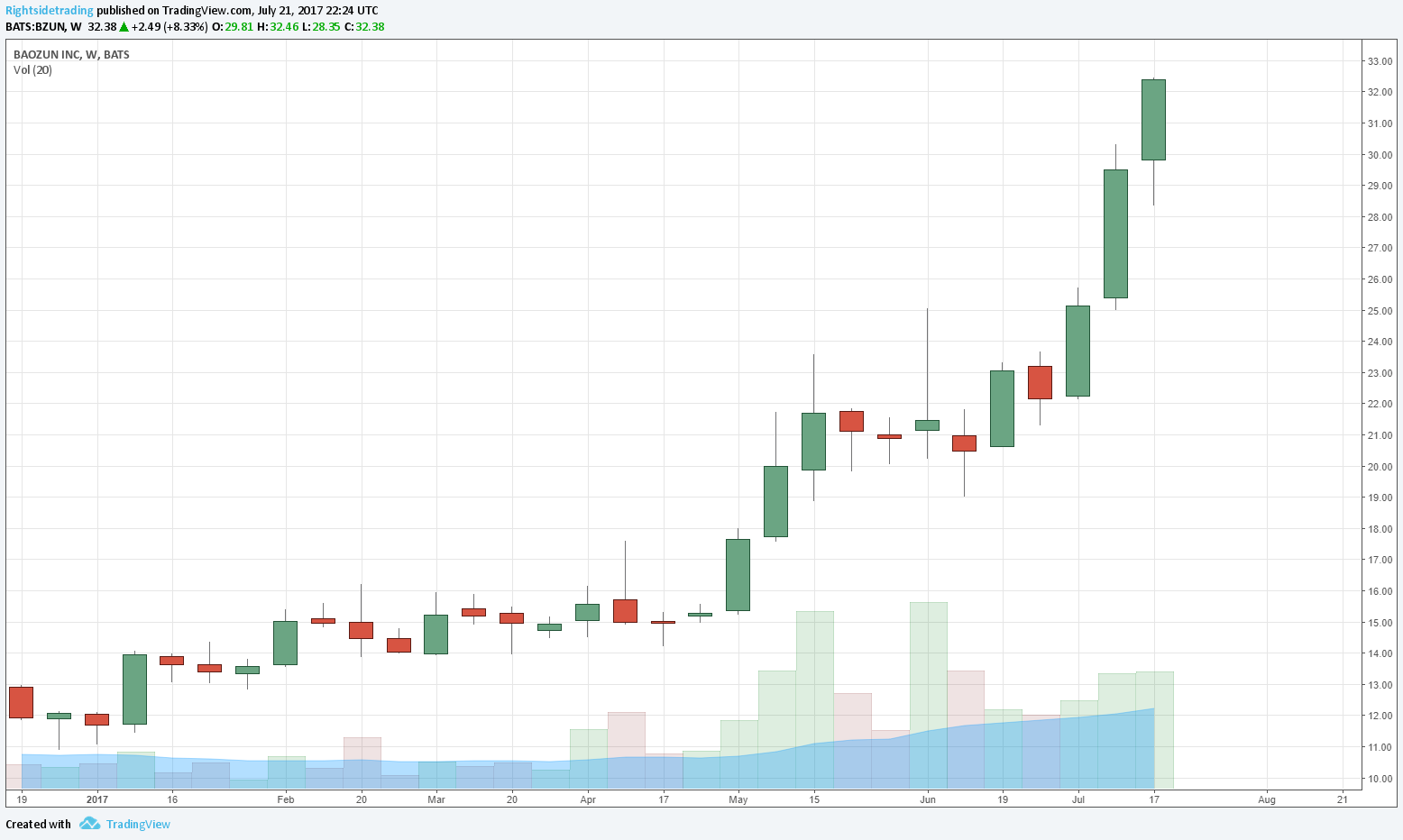Click the BATS:BZUN, W symbol text
This screenshot has width=1403, height=840.
point(43,27)
